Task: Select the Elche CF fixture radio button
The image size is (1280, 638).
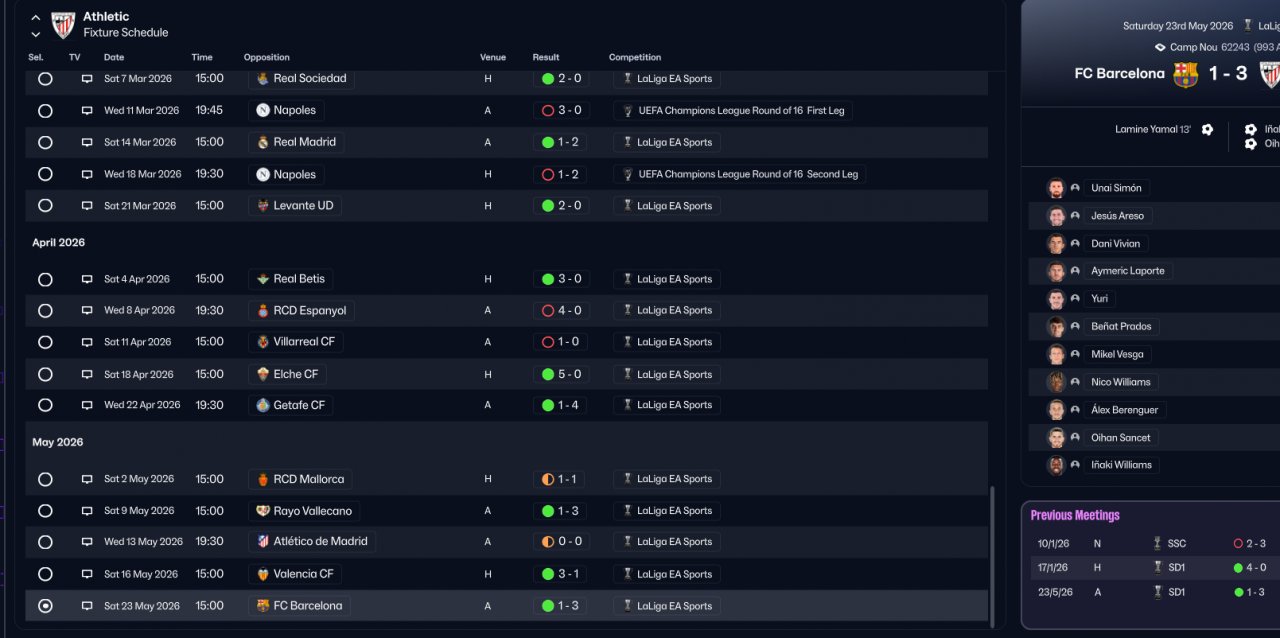Action: (45, 374)
